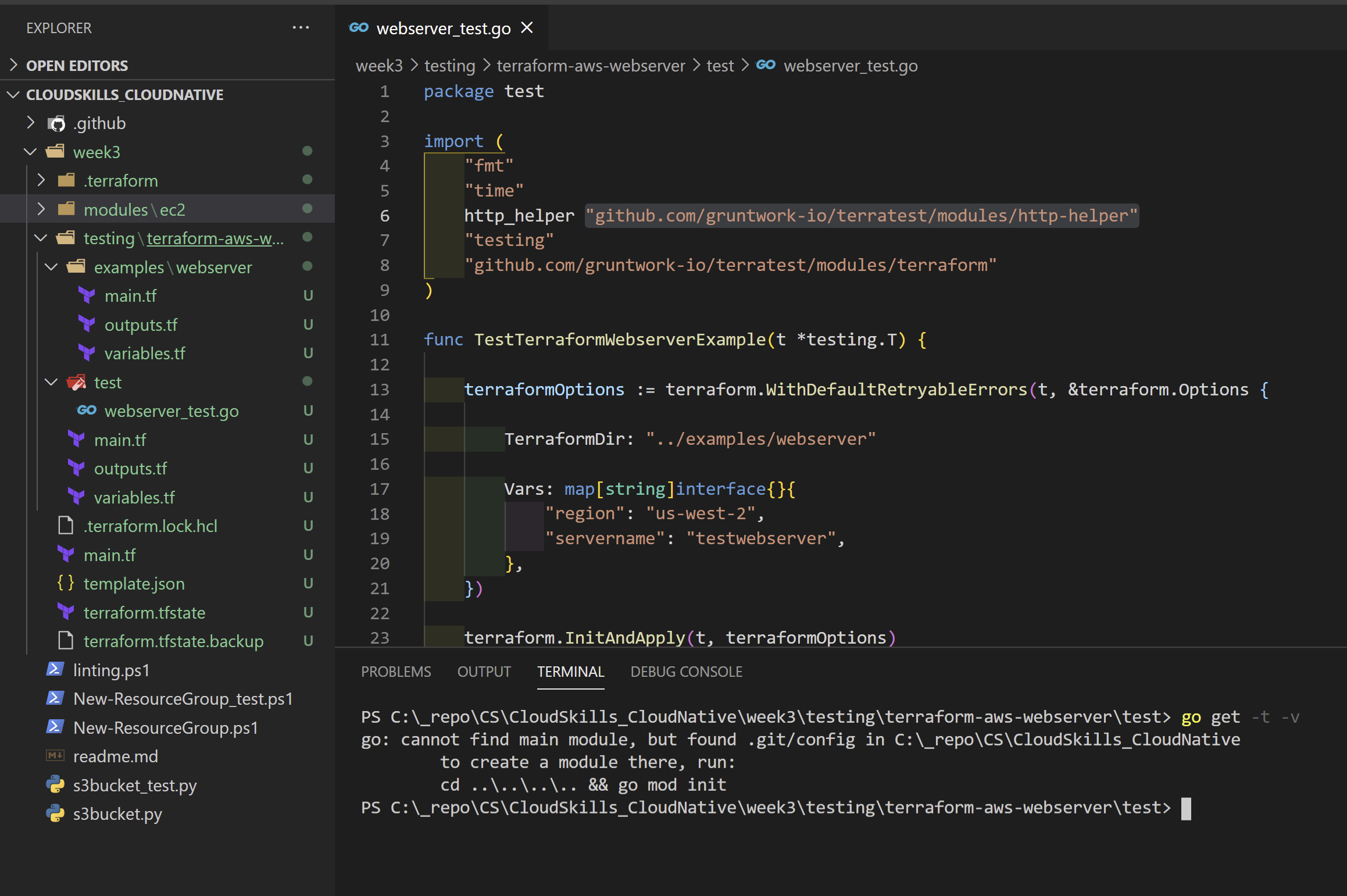Open Explorer more actions ellipsis menu
The height and width of the screenshot is (896, 1347).
pyautogui.click(x=301, y=27)
